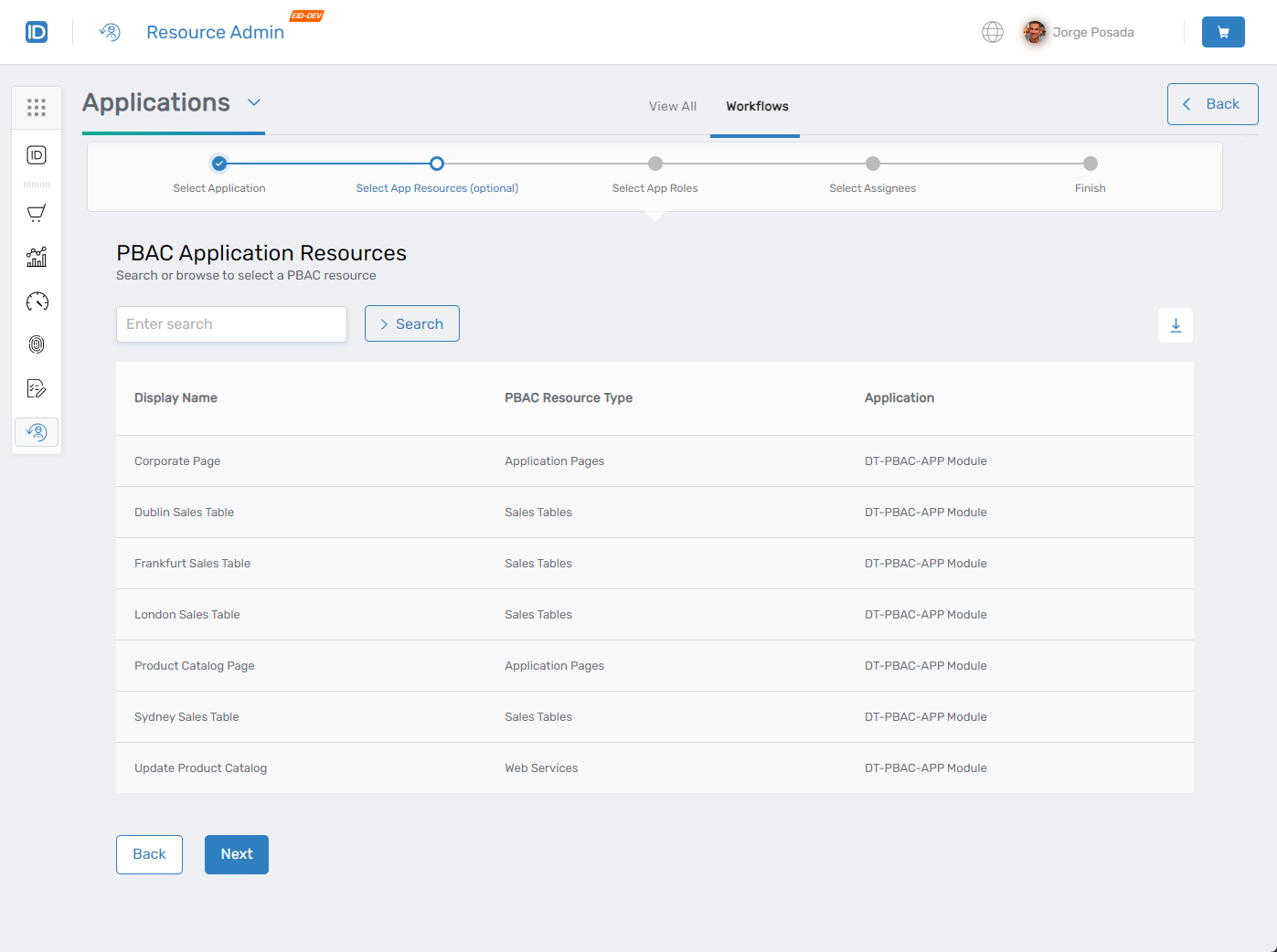Open the blue cart icon in the header
This screenshot has height=952, width=1277.
(1223, 32)
